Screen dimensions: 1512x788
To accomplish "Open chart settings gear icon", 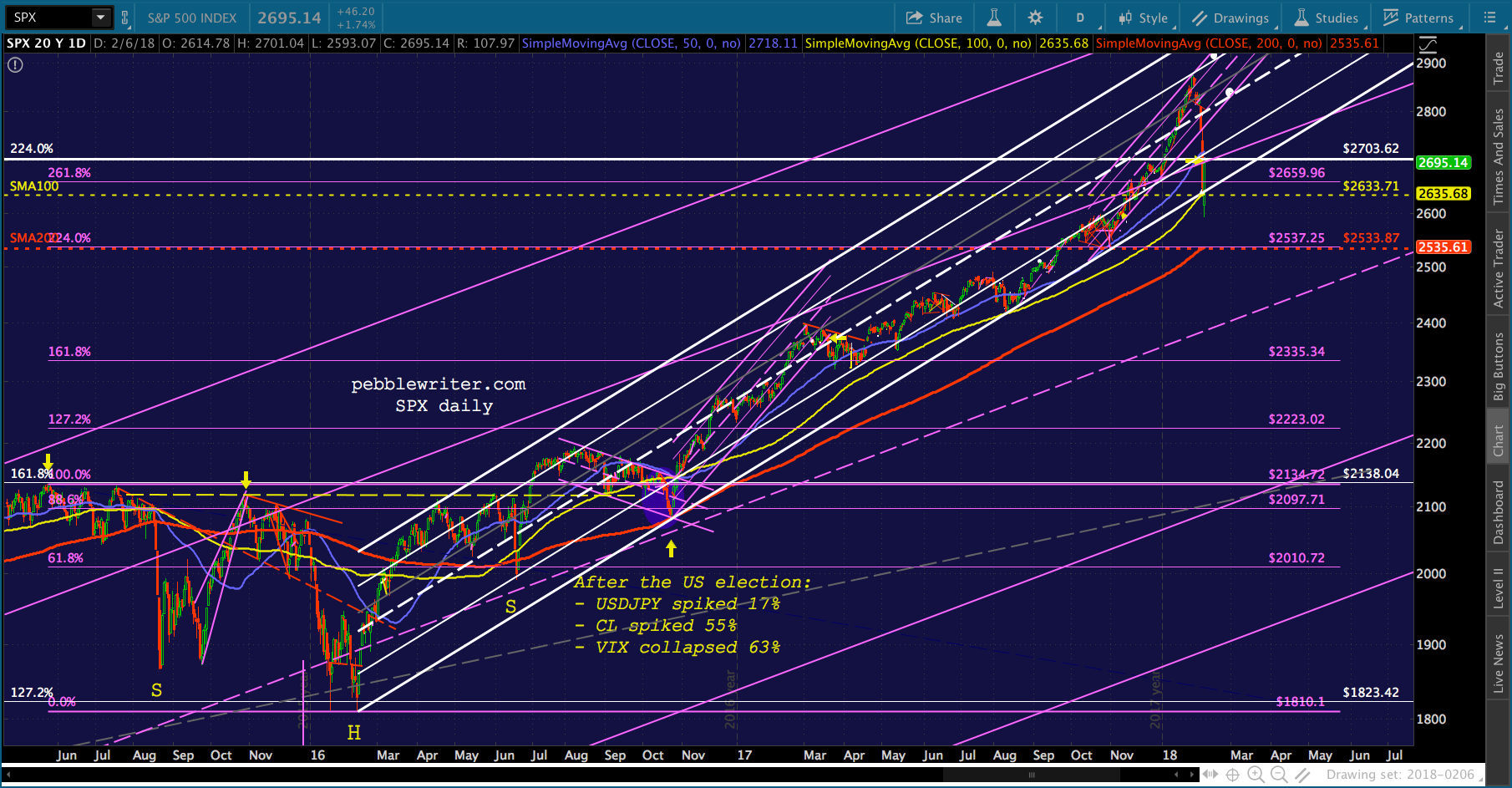I will pyautogui.click(x=1035, y=18).
